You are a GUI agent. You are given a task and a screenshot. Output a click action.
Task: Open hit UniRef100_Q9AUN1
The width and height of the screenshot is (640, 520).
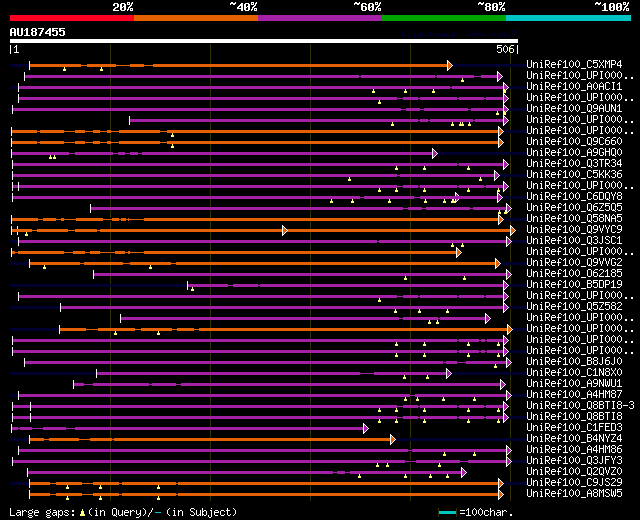pos(574,109)
